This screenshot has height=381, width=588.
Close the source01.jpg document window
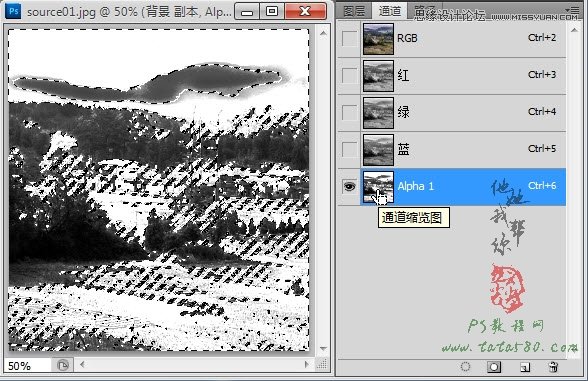pos(305,12)
